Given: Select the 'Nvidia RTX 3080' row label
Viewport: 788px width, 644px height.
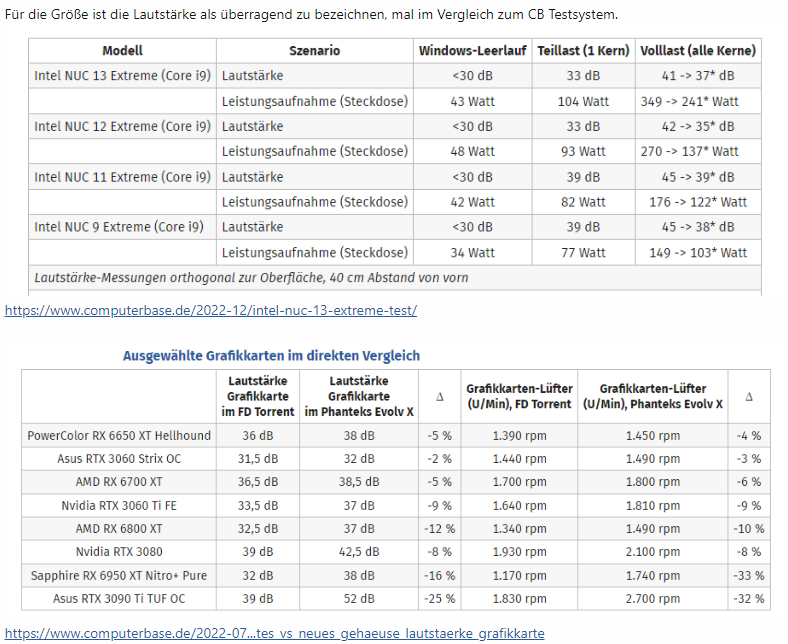Looking at the screenshot, I should pos(119,552).
